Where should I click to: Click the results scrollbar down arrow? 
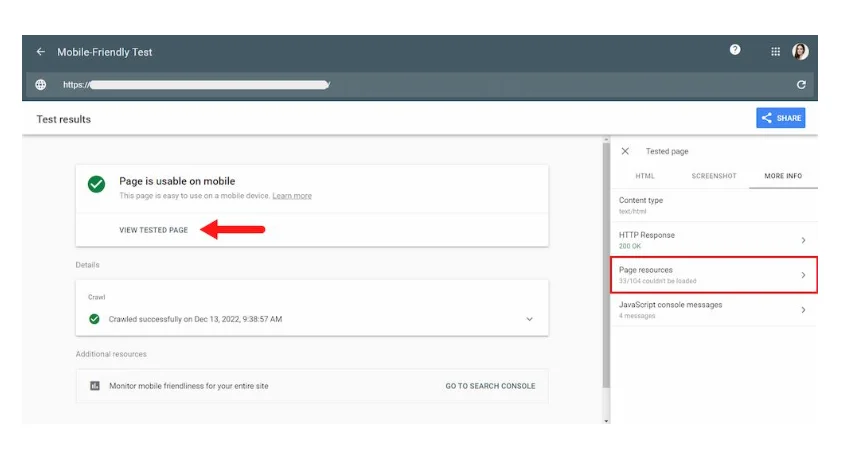[607, 421]
